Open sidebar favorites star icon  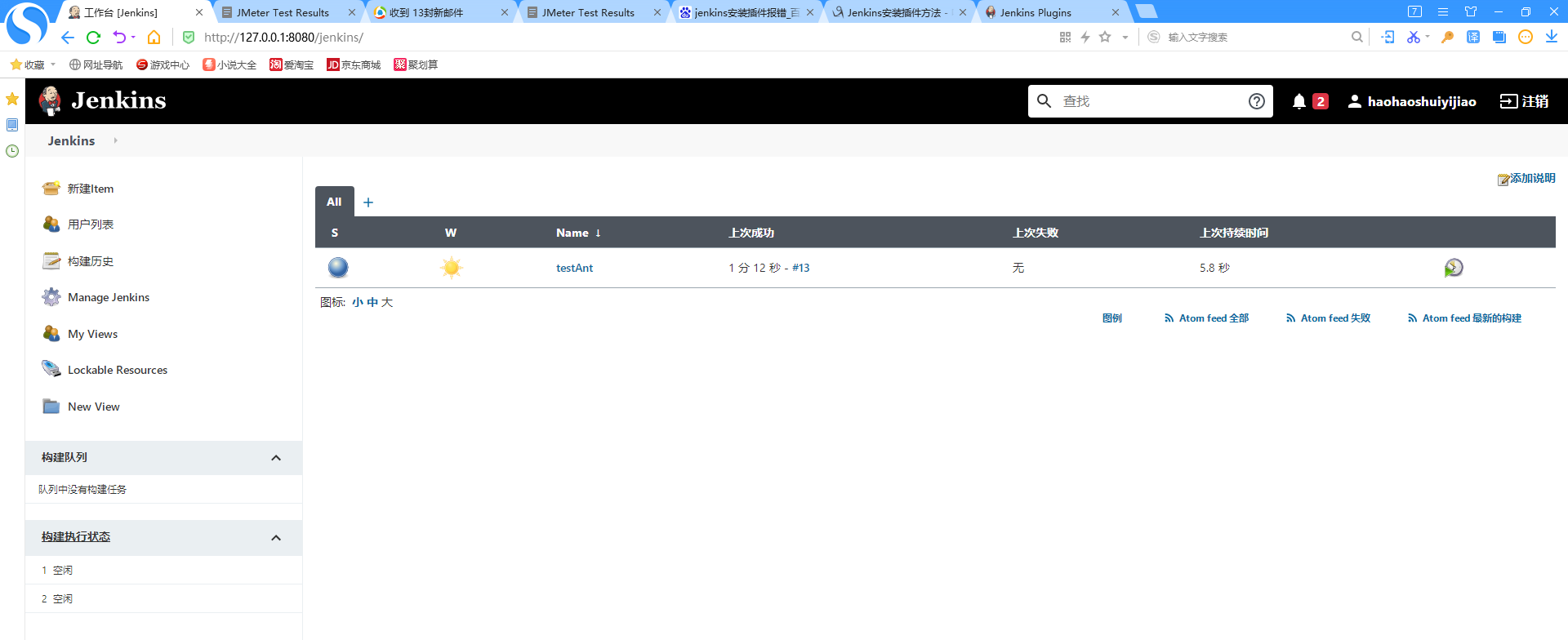(x=12, y=99)
